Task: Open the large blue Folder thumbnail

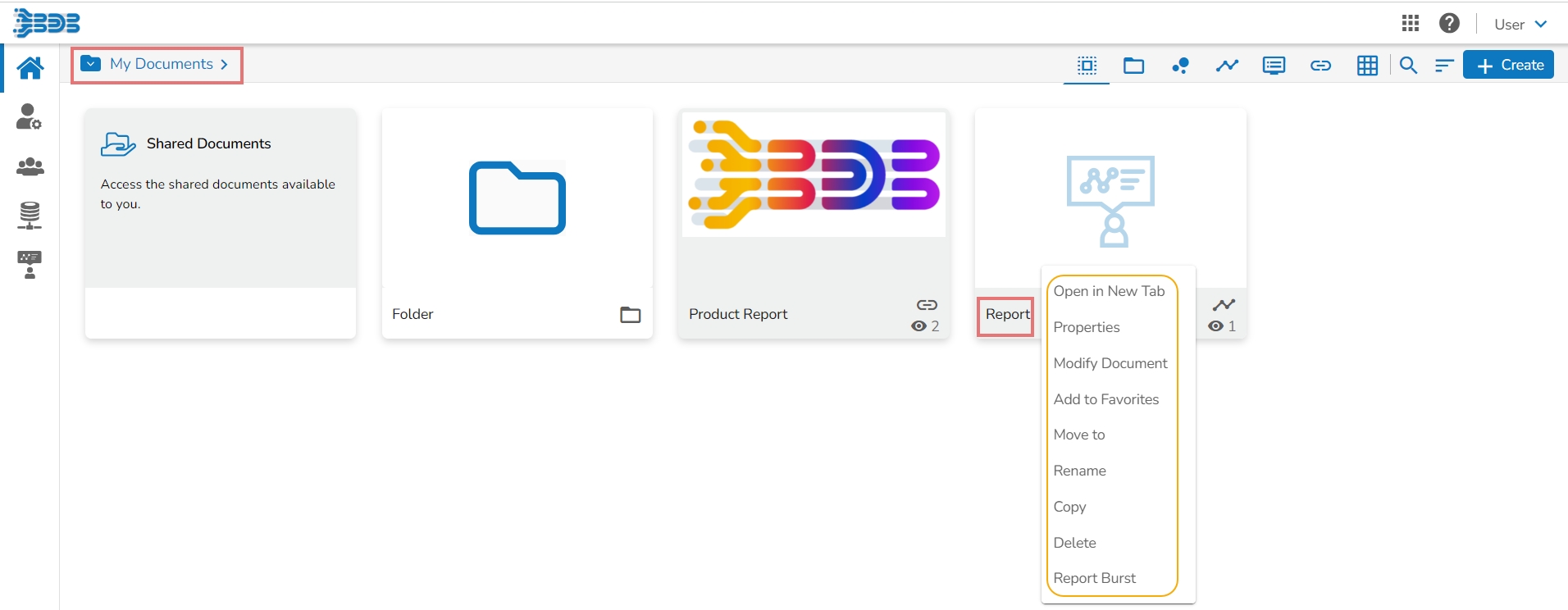Action: [x=517, y=198]
